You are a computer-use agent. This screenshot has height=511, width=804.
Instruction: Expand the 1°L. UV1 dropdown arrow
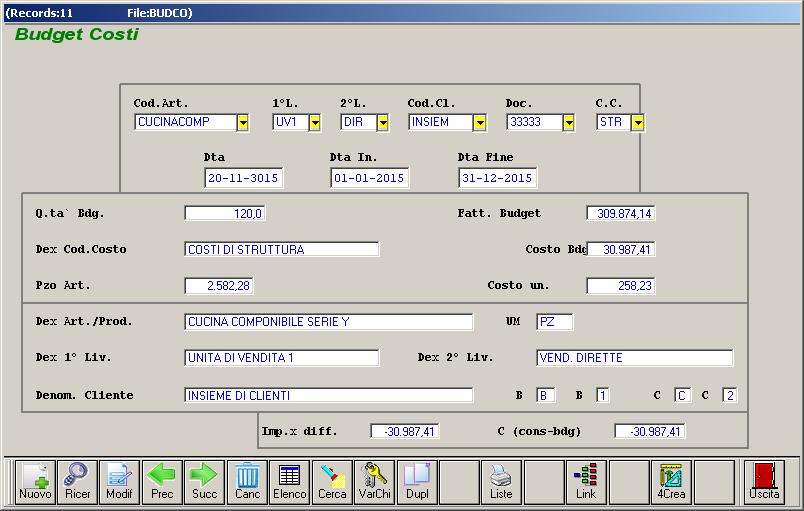pos(315,122)
